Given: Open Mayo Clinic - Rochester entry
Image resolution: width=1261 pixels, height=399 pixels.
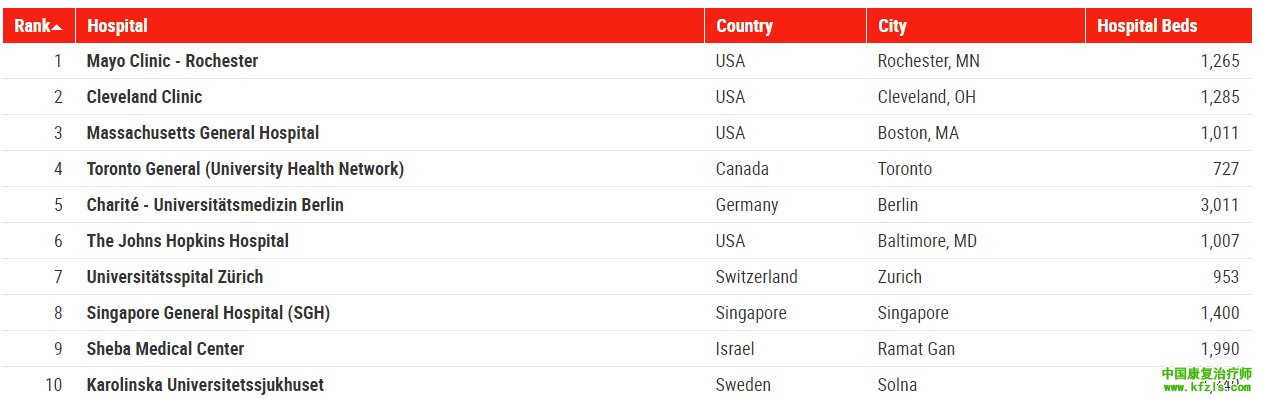Looking at the screenshot, I should pos(172,61).
